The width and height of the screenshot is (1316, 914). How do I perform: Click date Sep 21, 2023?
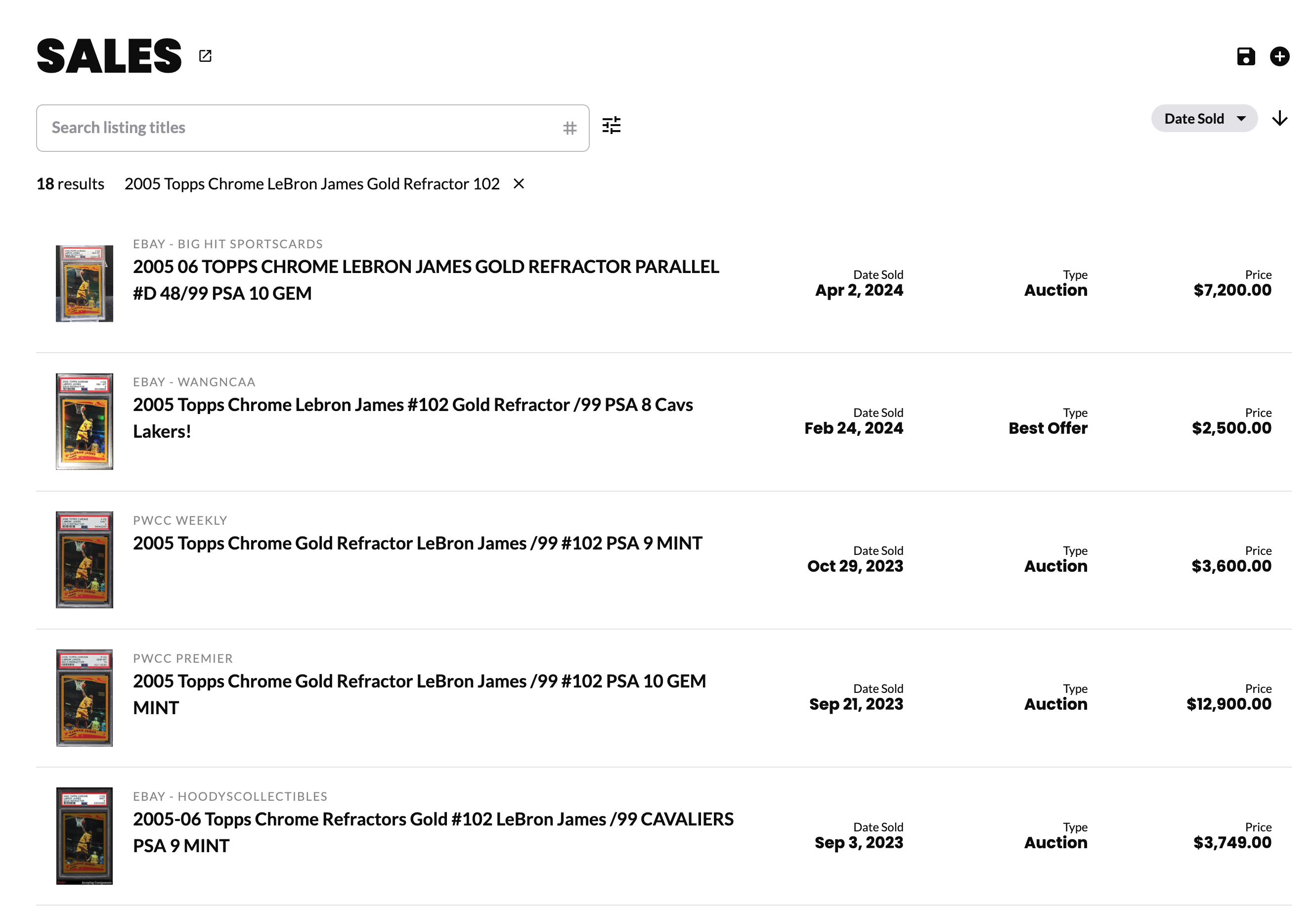856,704
